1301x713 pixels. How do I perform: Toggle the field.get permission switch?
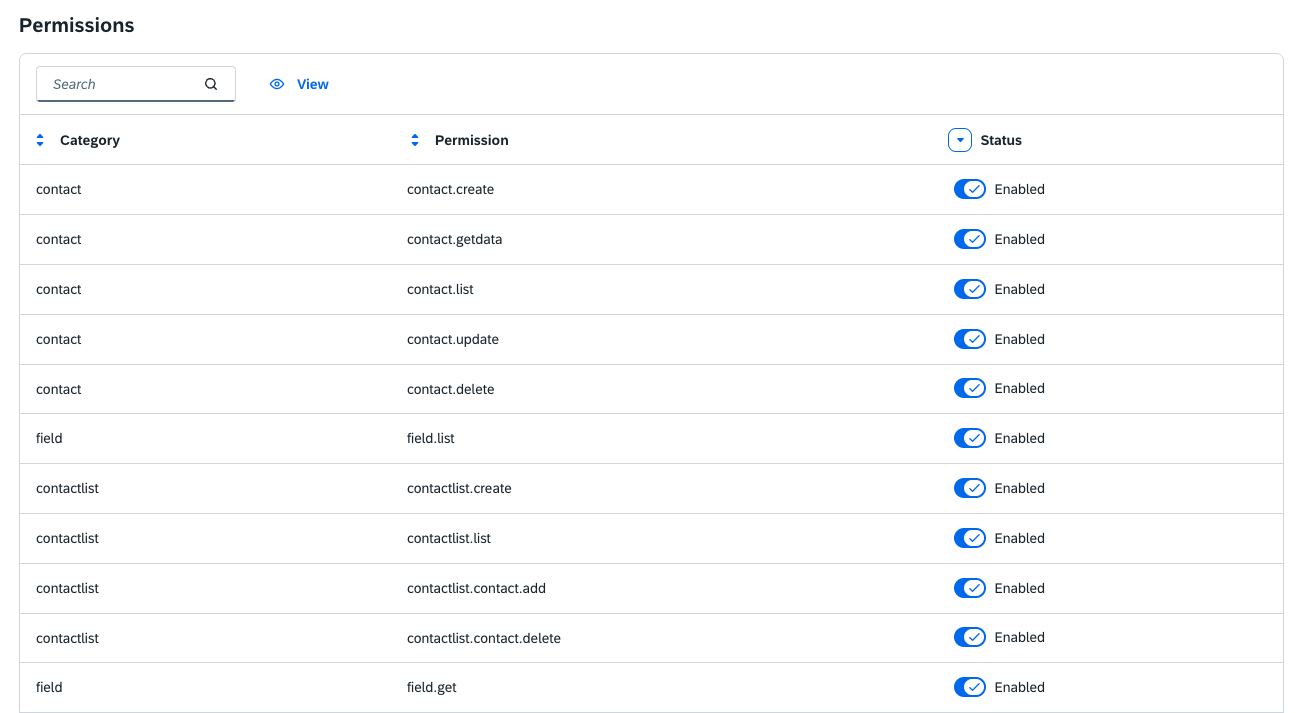point(969,687)
